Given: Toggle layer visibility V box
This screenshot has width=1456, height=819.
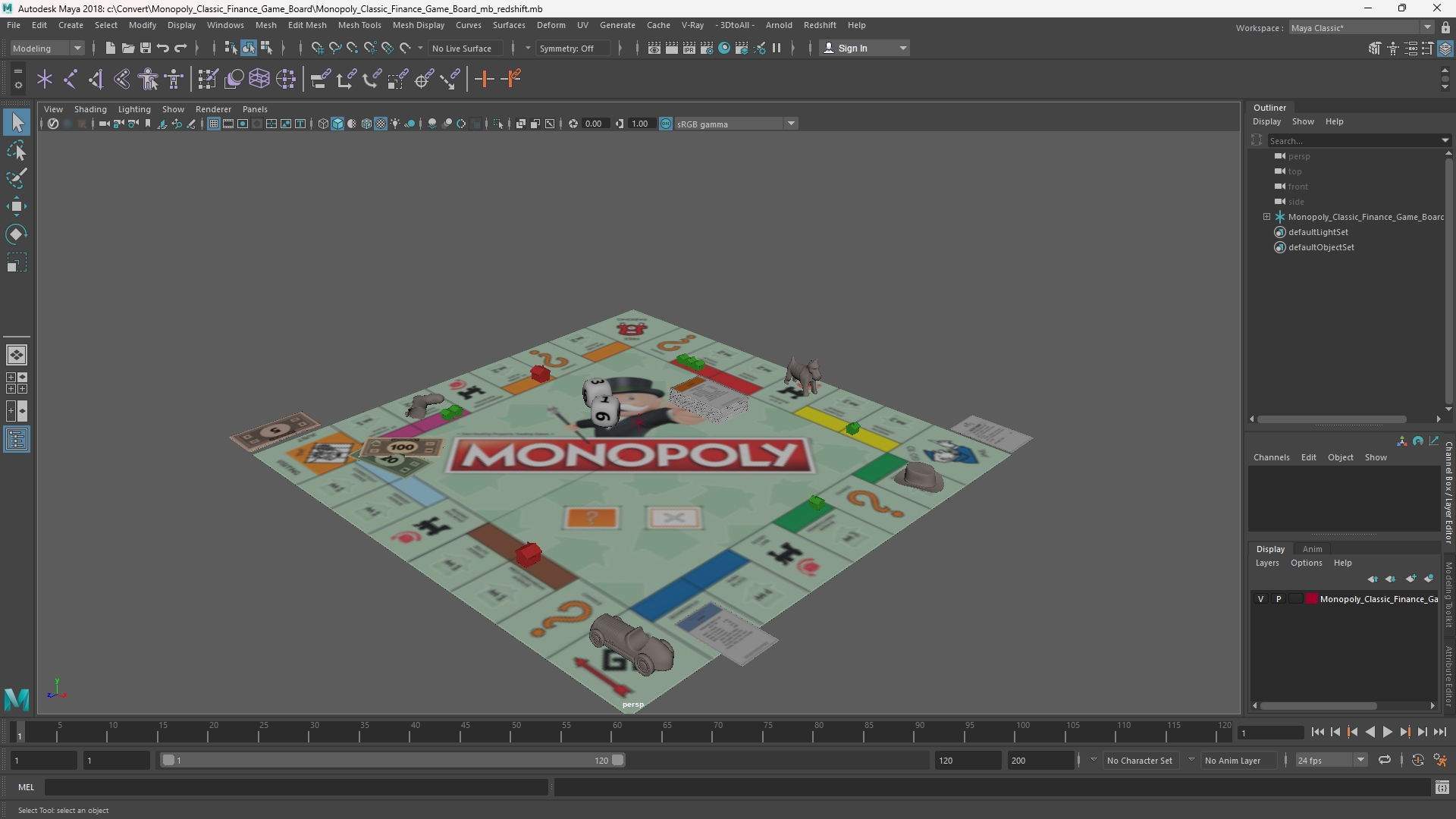Looking at the screenshot, I should (x=1261, y=599).
